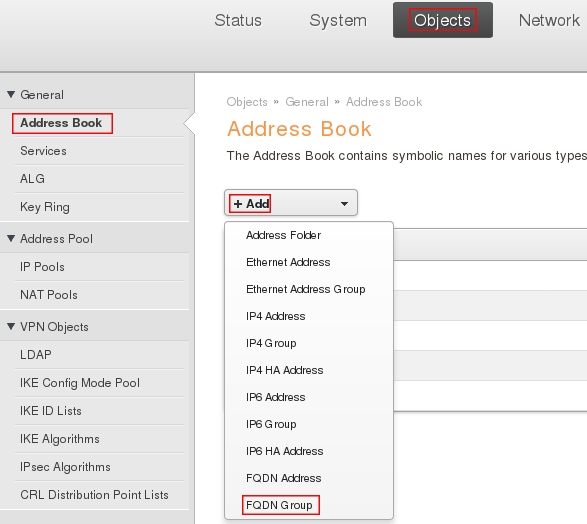Open the Network tab
This screenshot has height=524, width=587.
(549, 20)
